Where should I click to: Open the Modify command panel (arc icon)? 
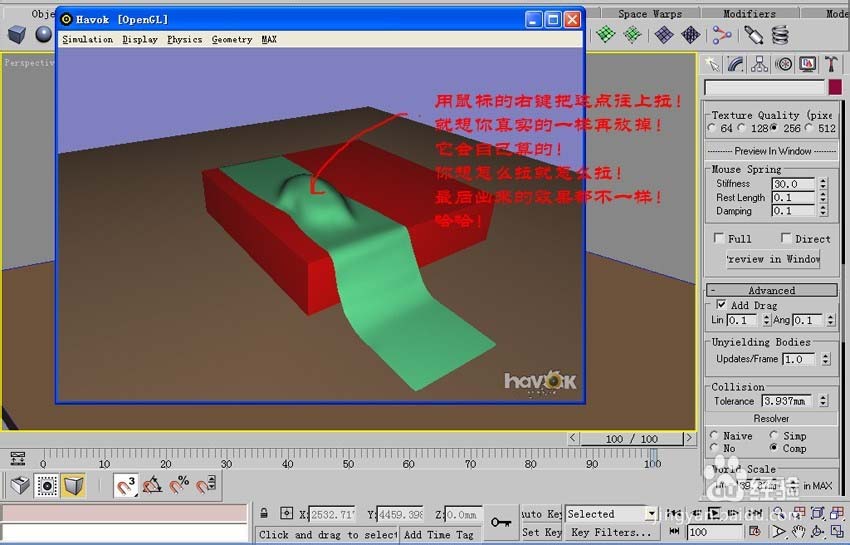click(735, 65)
